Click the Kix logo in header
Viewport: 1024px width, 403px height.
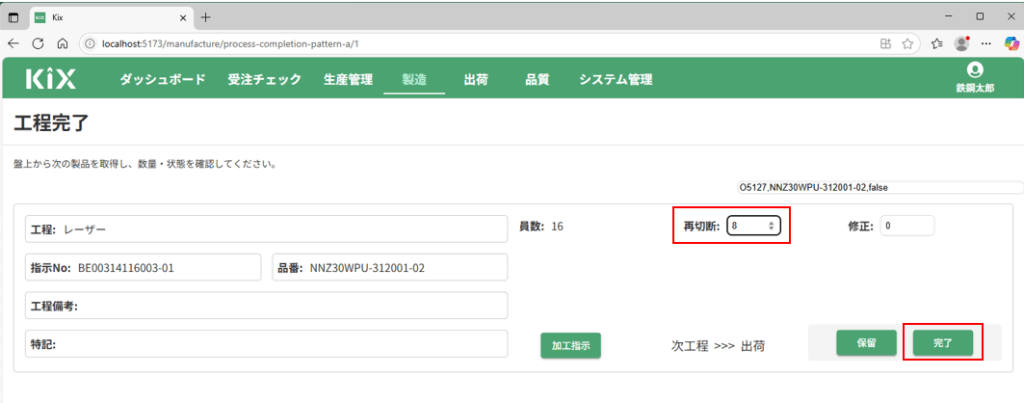50,78
